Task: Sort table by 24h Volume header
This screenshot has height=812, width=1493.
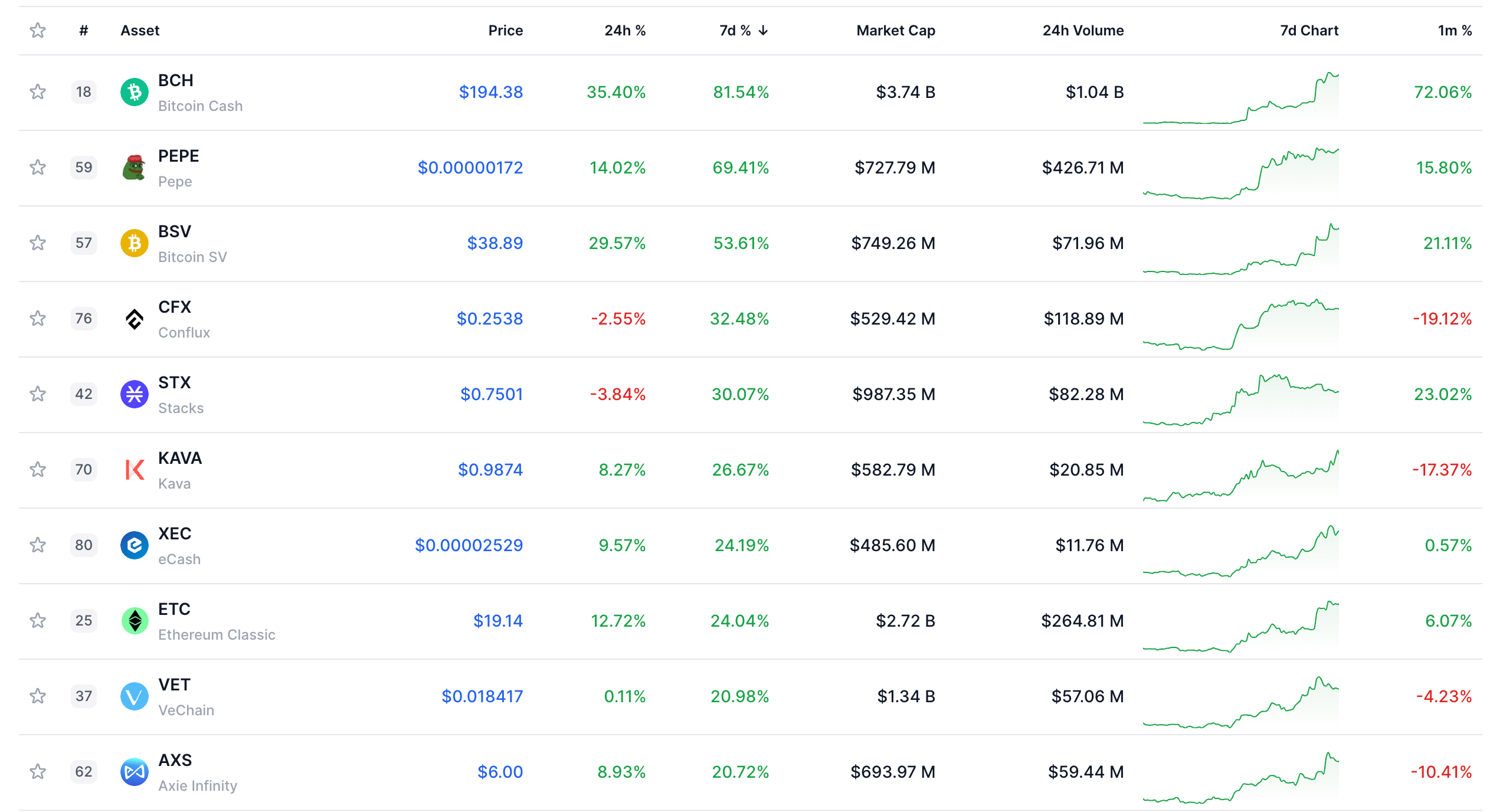Action: click(x=1082, y=31)
